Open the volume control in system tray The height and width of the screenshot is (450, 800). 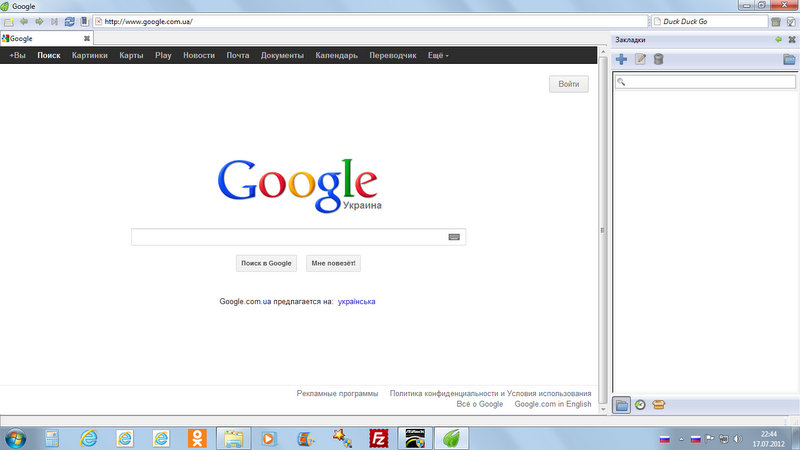738,439
